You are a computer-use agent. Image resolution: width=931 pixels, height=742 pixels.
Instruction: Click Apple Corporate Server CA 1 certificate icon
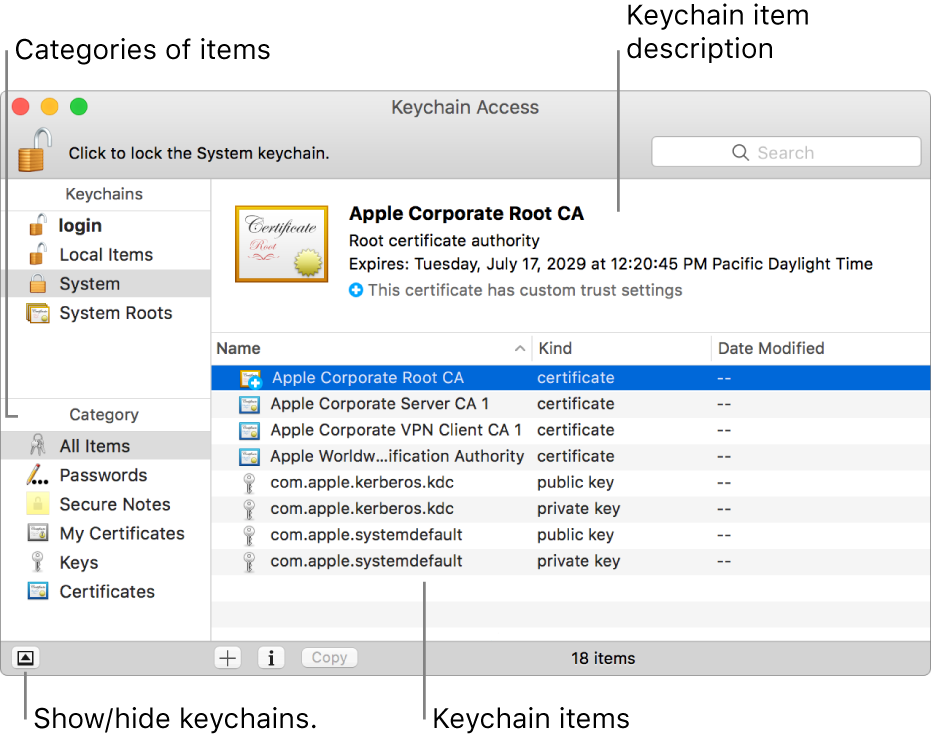click(249, 404)
